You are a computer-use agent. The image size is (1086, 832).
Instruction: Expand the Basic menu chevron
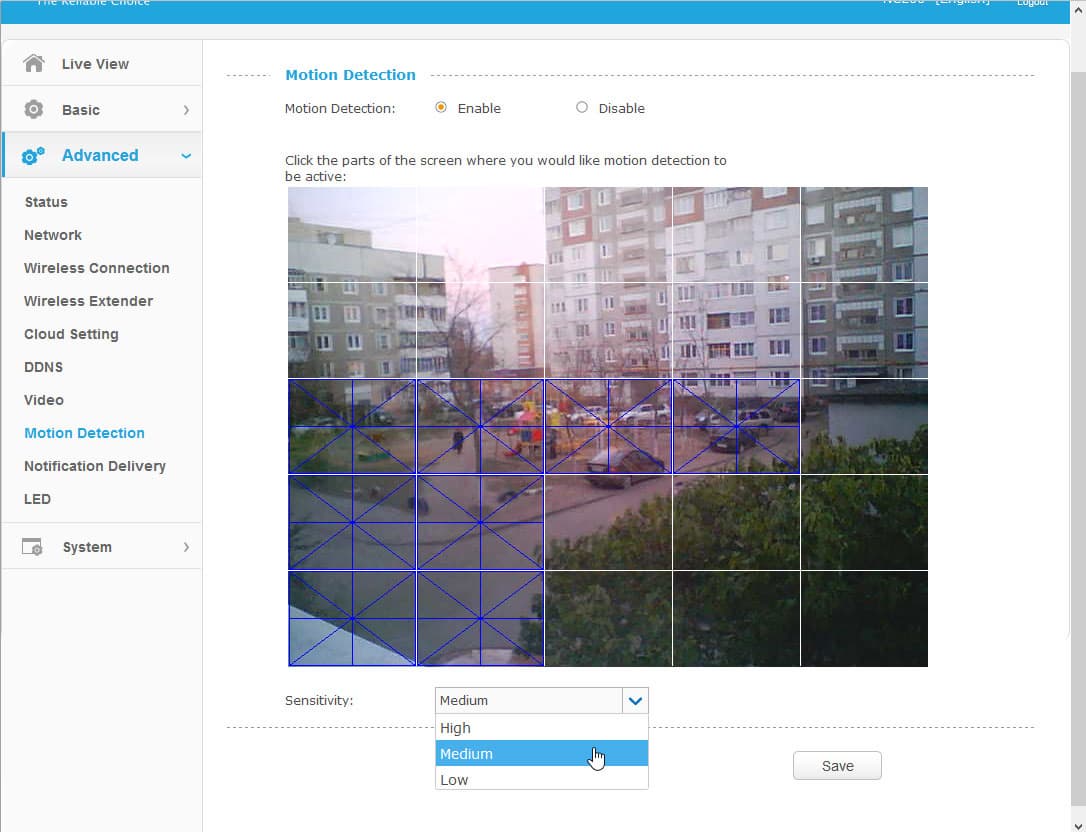186,109
